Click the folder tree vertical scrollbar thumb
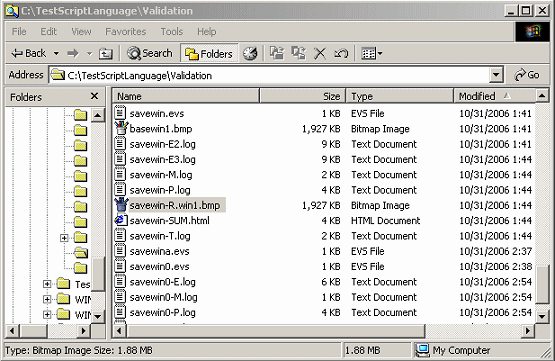Image resolution: width=555 pixels, height=361 pixels. [x=98, y=273]
